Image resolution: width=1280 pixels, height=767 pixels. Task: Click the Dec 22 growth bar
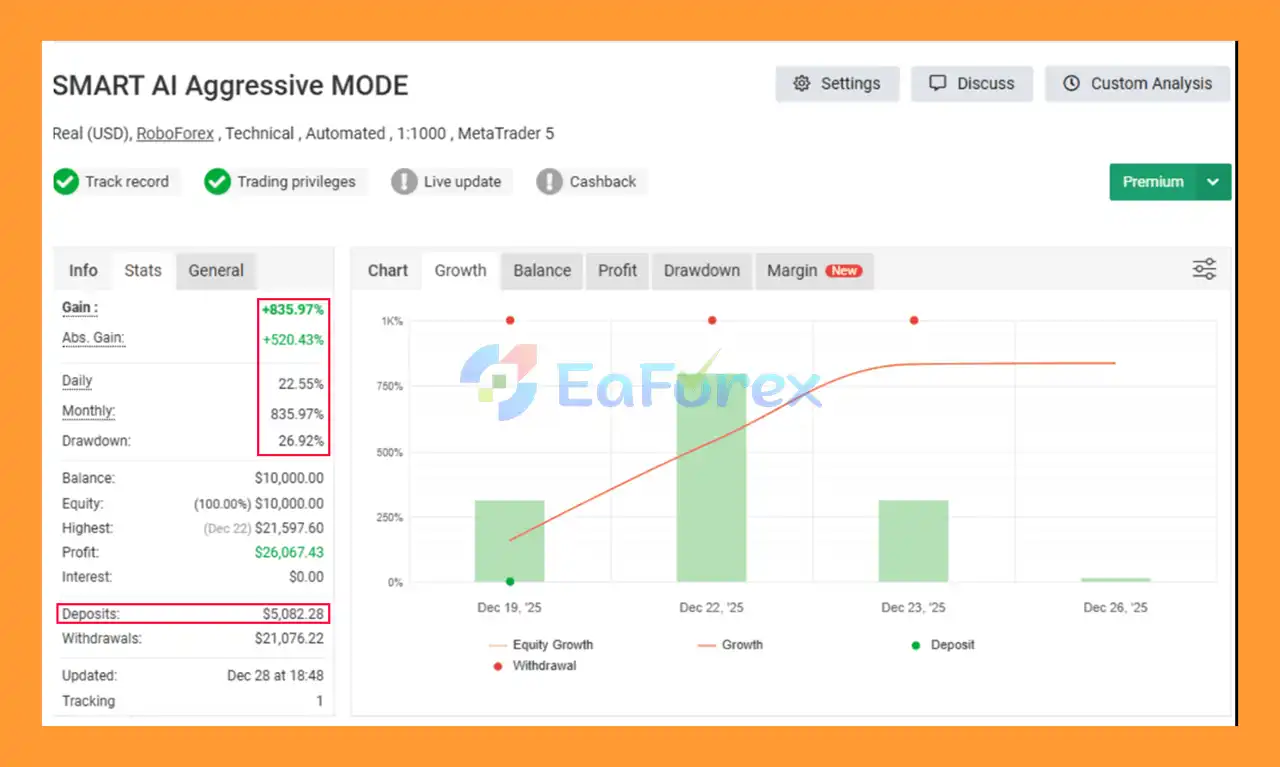pyautogui.click(x=711, y=480)
